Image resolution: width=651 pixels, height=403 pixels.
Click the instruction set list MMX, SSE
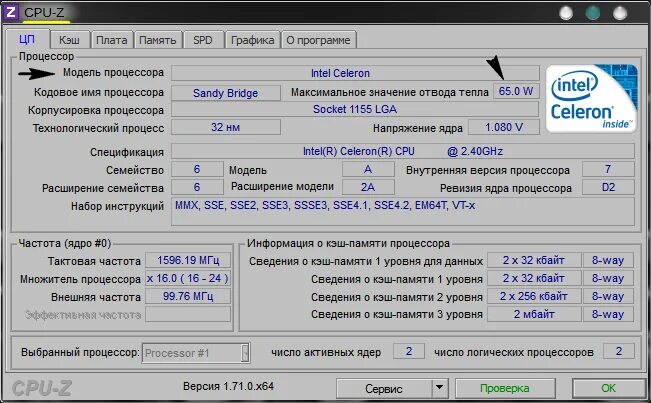click(403, 211)
